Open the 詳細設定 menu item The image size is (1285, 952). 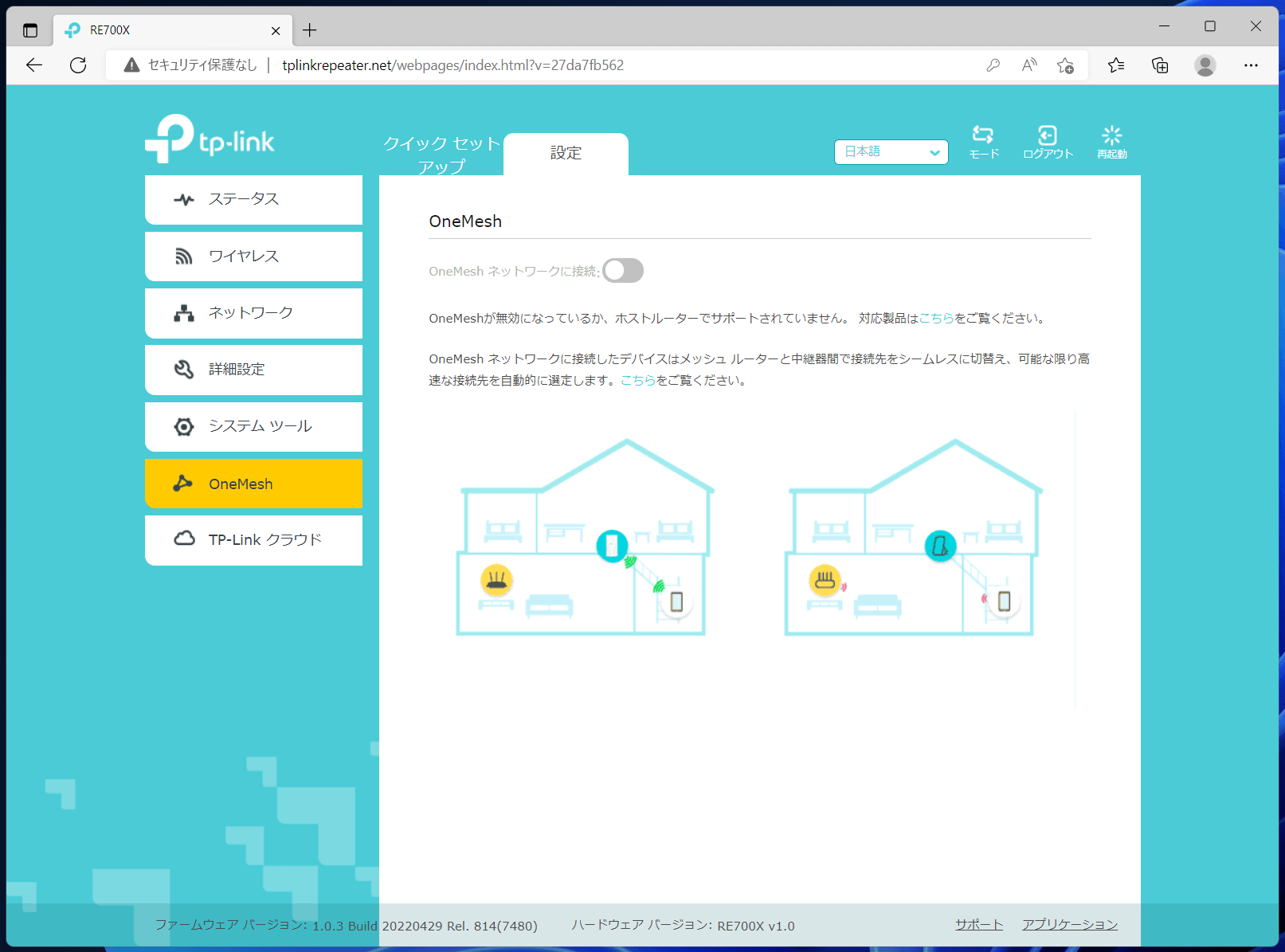(x=253, y=370)
